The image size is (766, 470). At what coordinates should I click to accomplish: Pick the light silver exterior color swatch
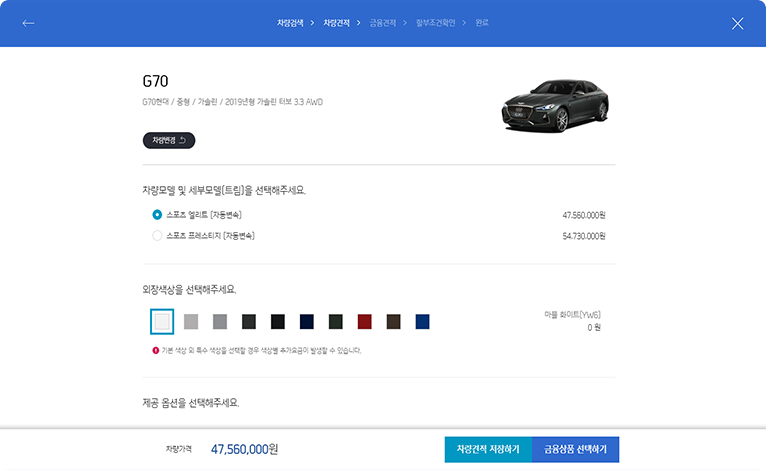(191, 322)
